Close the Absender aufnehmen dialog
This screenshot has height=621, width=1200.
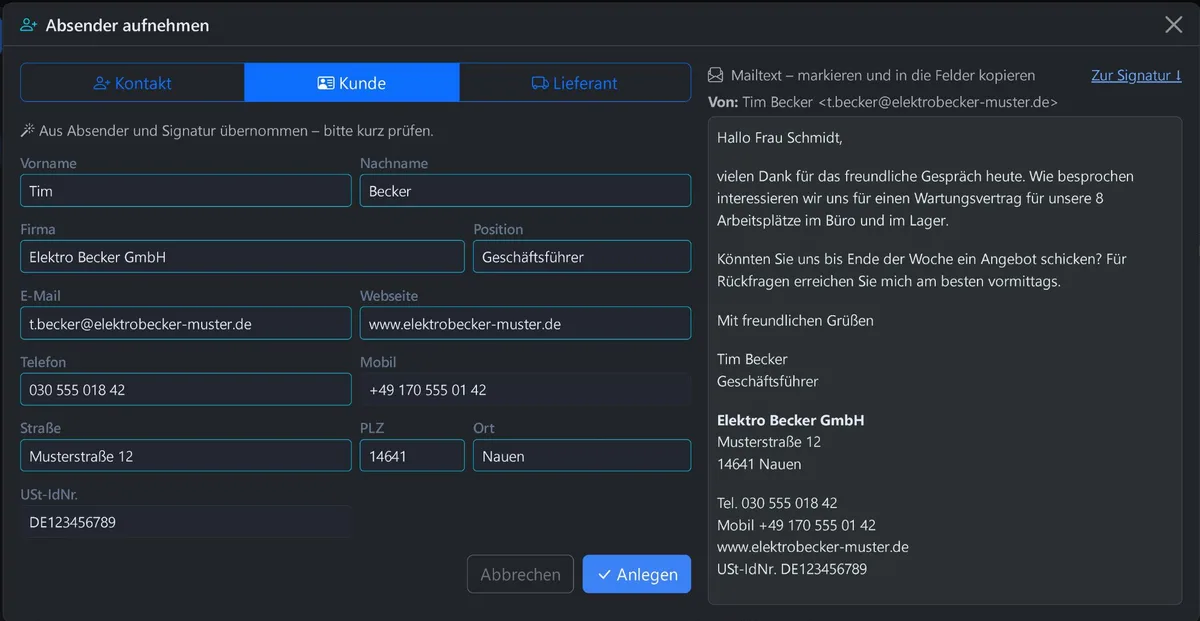click(1174, 25)
